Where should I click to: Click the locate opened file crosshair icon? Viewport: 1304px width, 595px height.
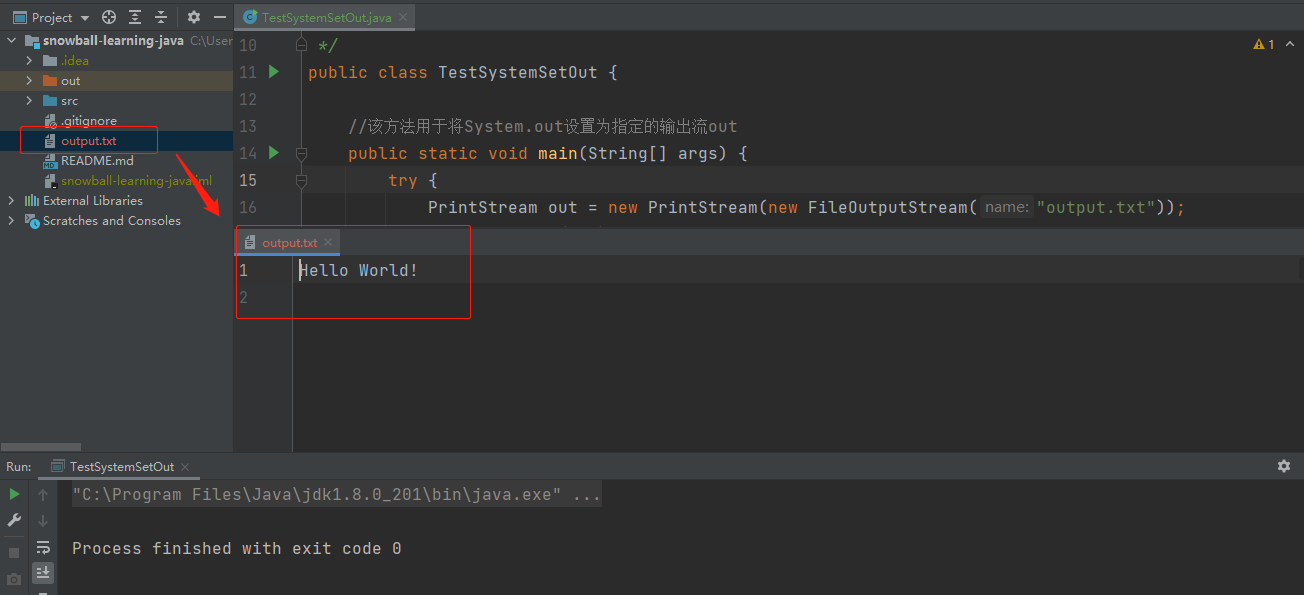coord(109,17)
